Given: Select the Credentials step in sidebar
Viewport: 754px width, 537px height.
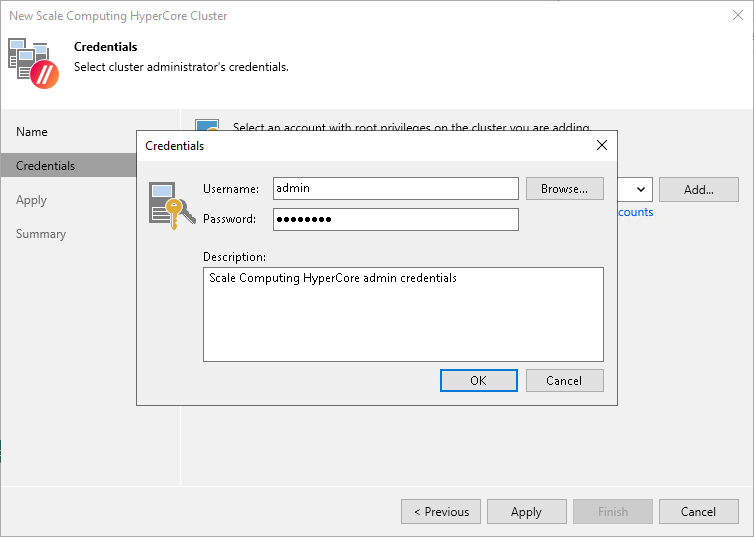Looking at the screenshot, I should point(45,166).
